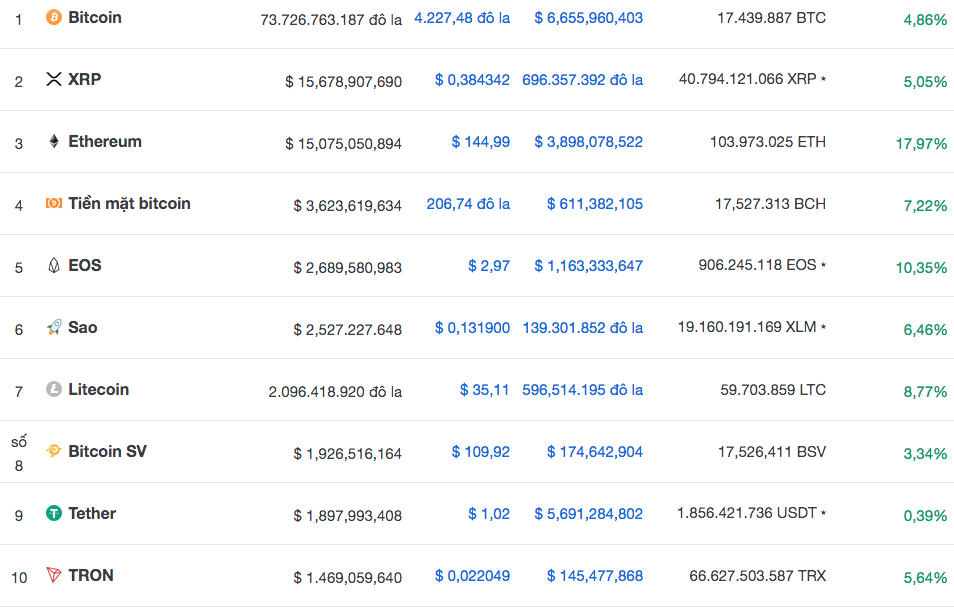Select Ethereum's 17,97% change value

(921, 144)
